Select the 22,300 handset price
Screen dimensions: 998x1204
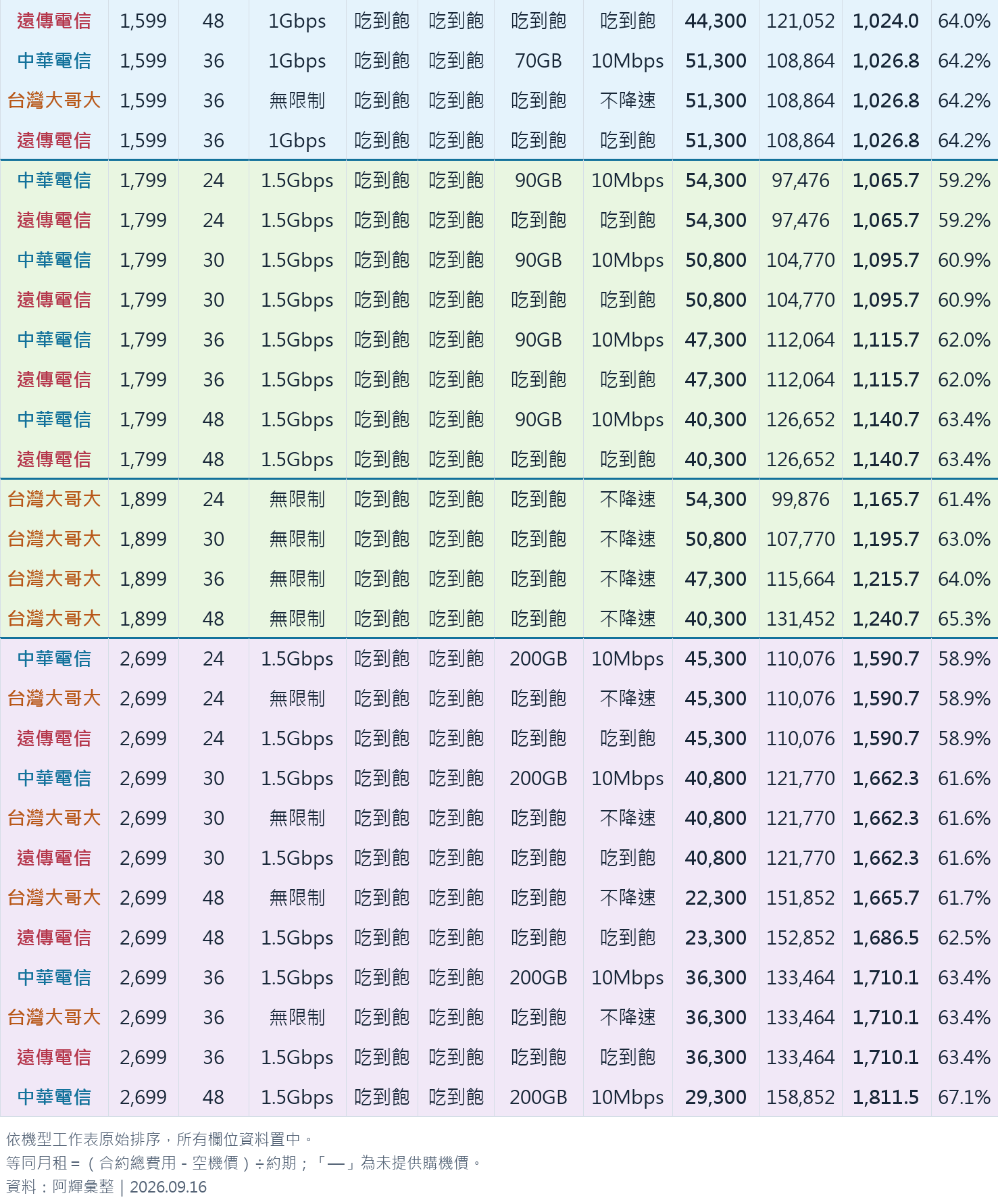pyautogui.click(x=716, y=898)
